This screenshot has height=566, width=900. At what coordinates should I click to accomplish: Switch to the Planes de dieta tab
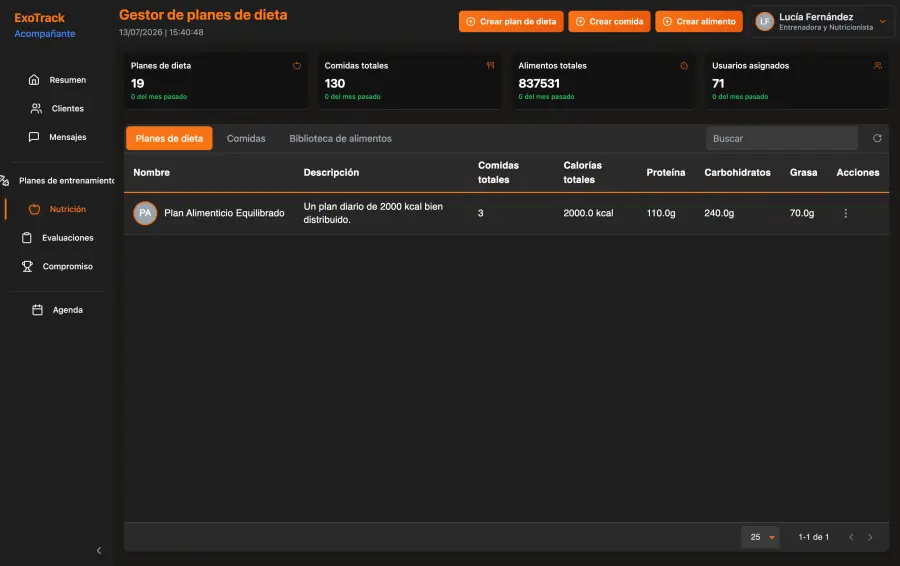point(169,138)
